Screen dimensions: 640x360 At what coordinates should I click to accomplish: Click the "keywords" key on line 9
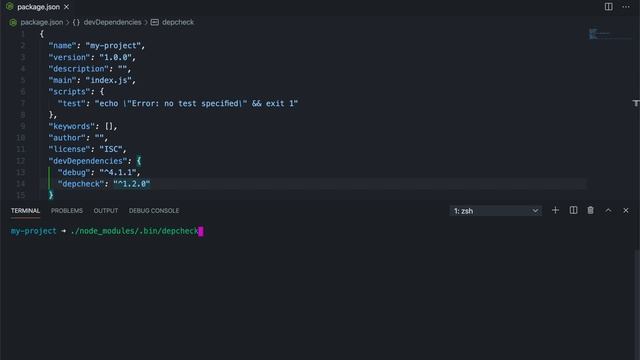tap(72, 126)
